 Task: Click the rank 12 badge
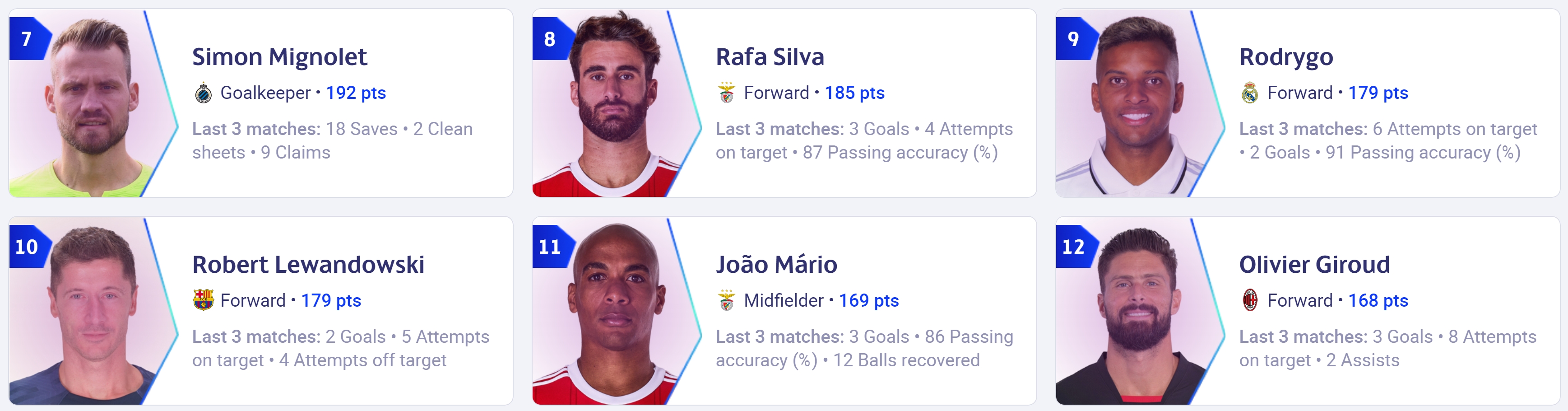point(1074,247)
